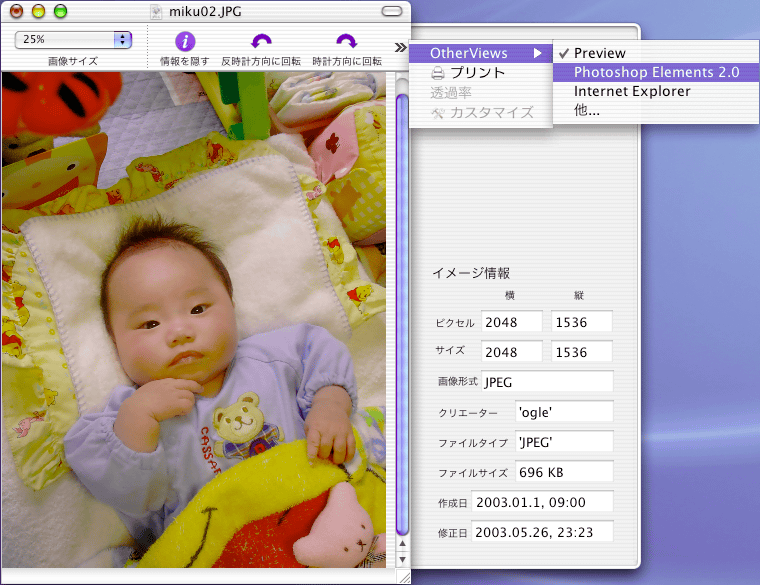Click the green zoom button
760x585 pixels.
[61, 11]
